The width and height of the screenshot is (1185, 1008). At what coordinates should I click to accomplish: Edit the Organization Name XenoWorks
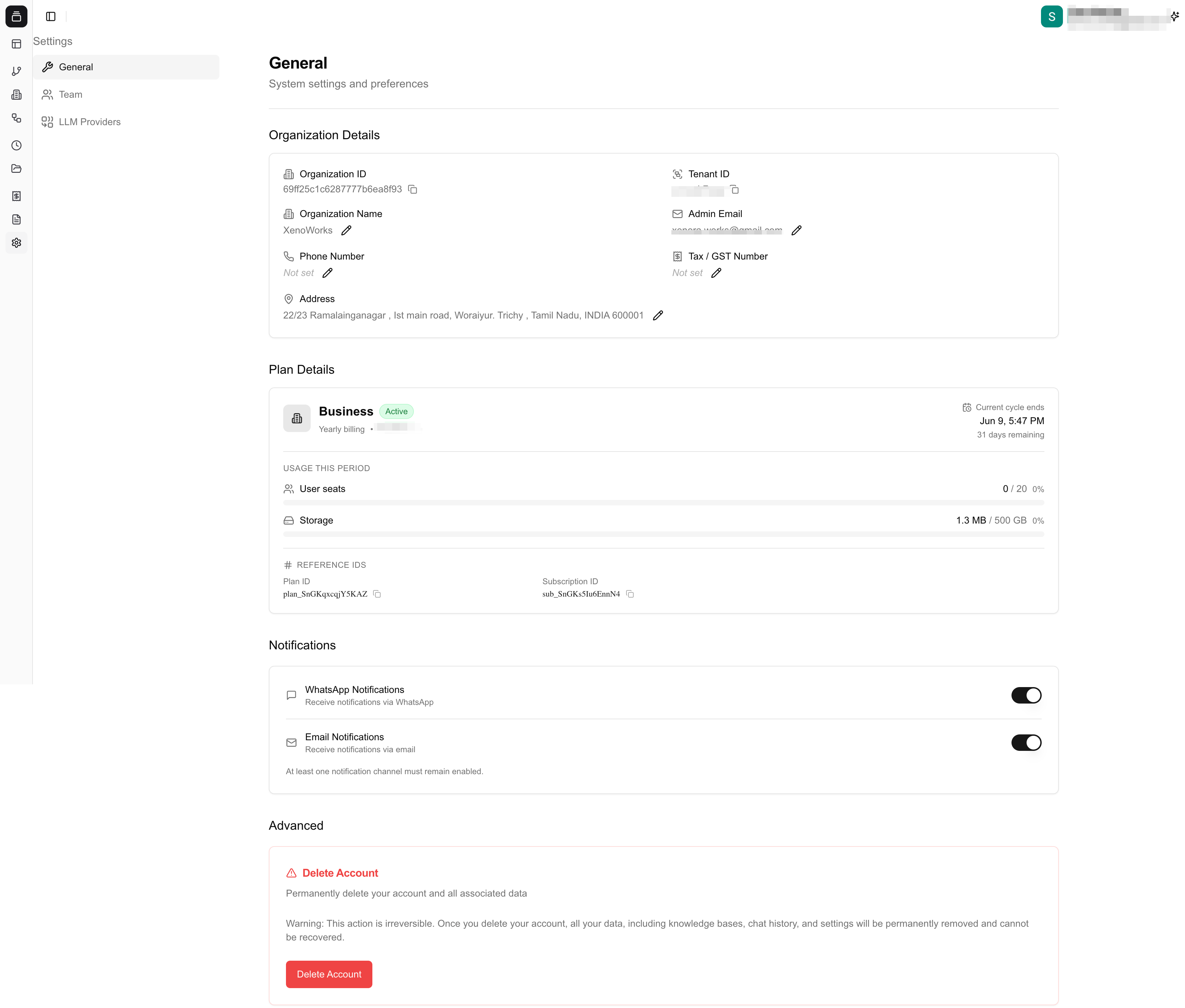[x=346, y=230]
